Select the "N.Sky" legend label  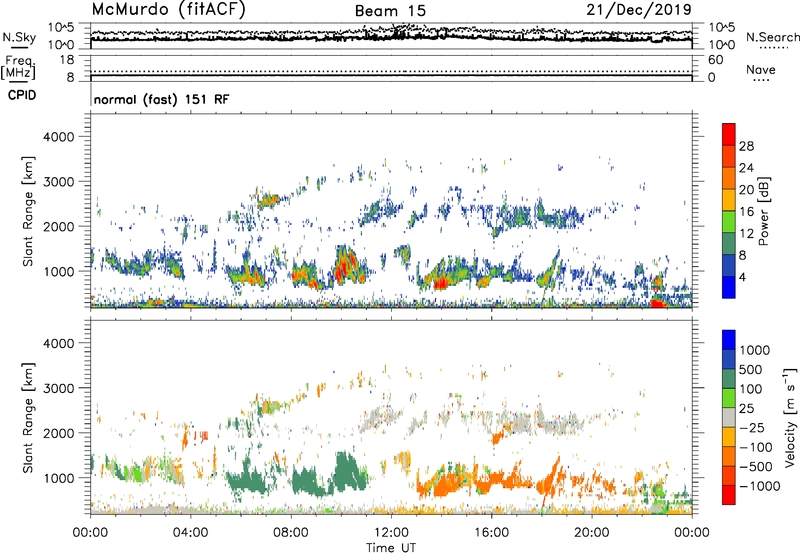point(19,37)
